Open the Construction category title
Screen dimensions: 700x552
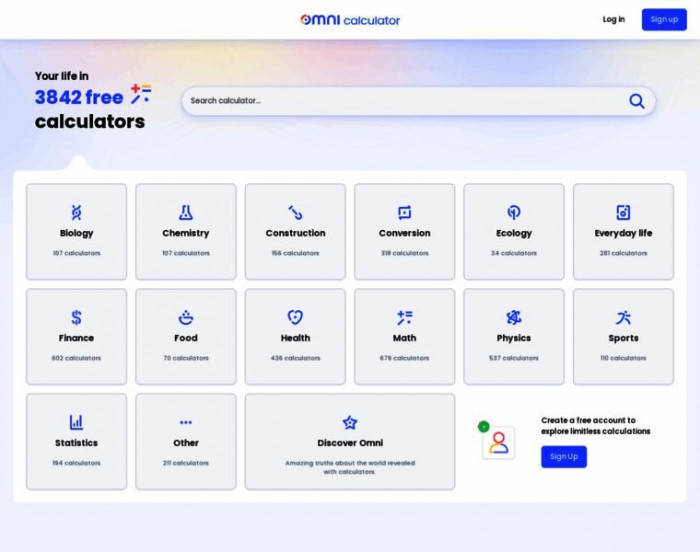[x=295, y=233]
